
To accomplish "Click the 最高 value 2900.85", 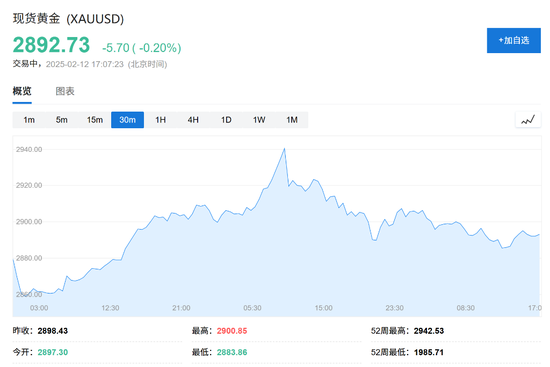I will [232, 331].
